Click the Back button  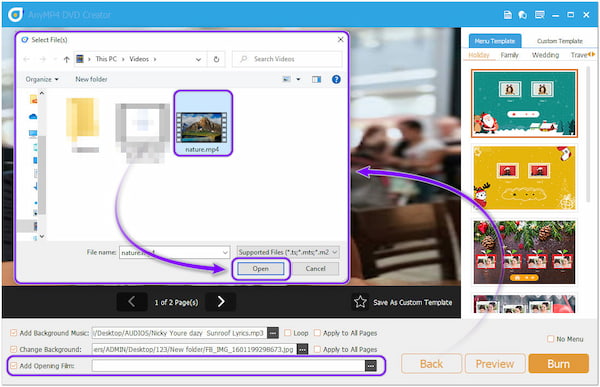(x=431, y=364)
